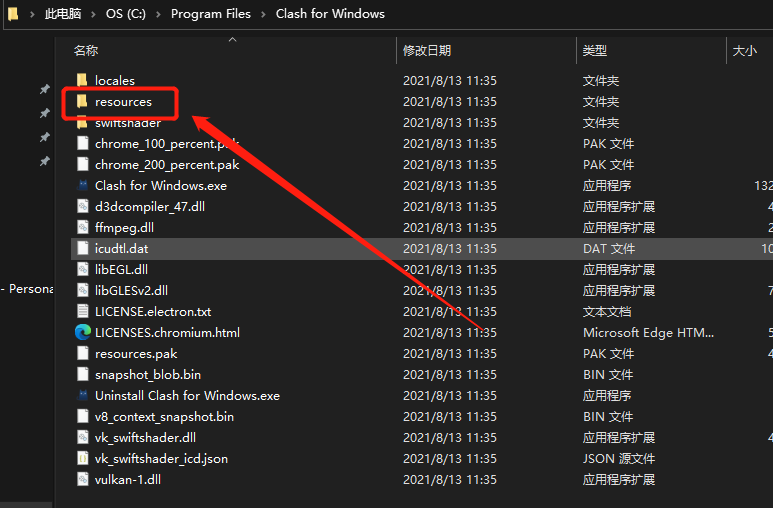Viewport: 773px width, 508px height.
Task: Sort files by the 类型 column header
Action: pos(595,50)
